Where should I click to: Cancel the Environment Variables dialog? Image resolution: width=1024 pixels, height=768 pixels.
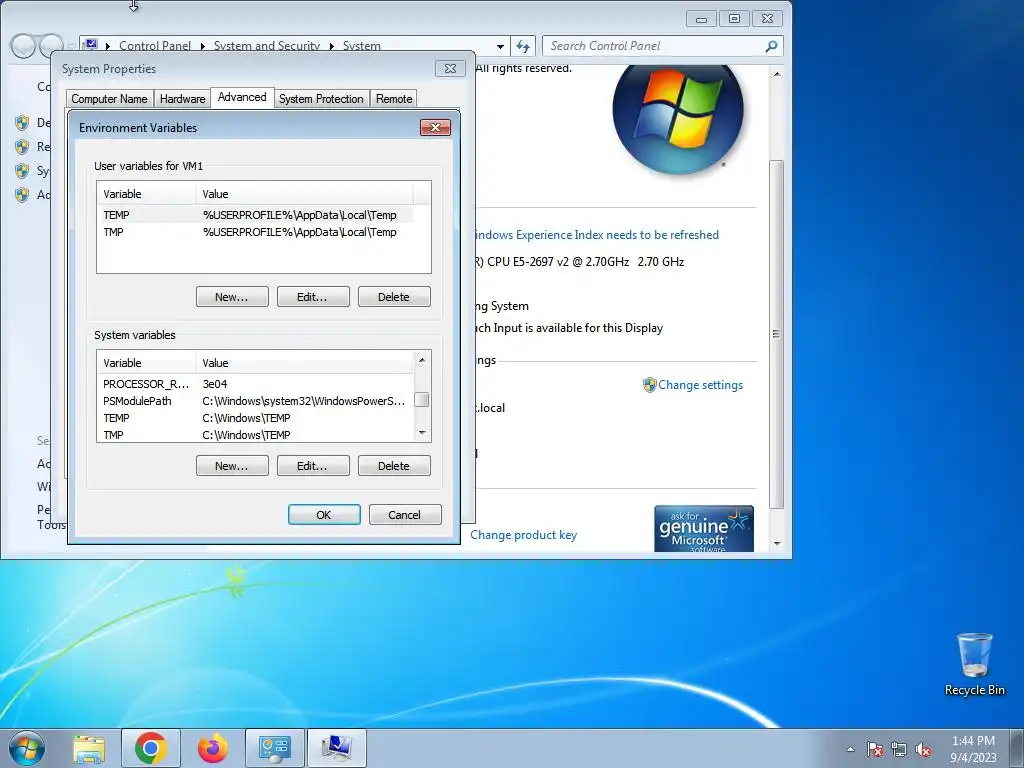[x=405, y=515]
